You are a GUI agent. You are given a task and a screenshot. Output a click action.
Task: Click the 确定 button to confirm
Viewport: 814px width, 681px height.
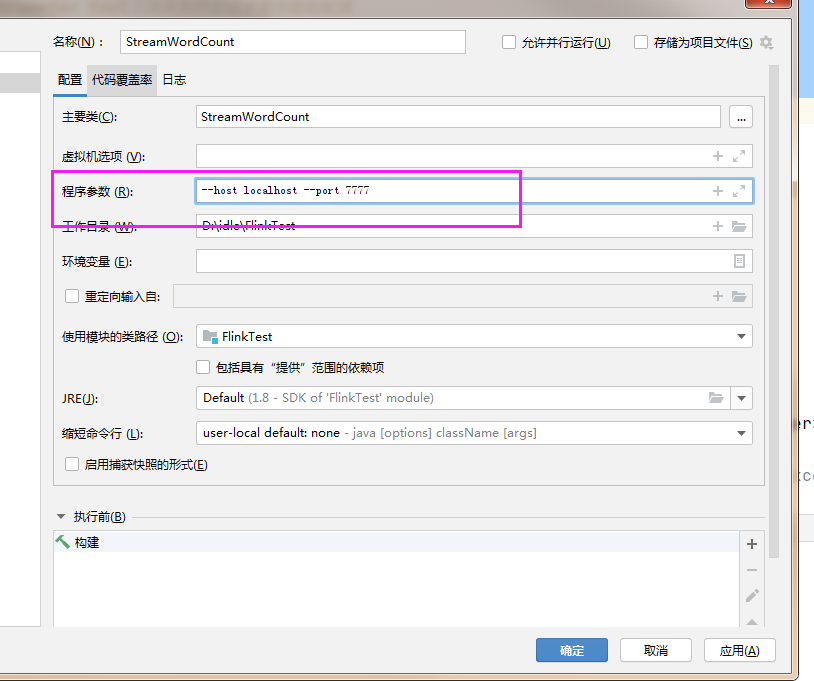571,649
